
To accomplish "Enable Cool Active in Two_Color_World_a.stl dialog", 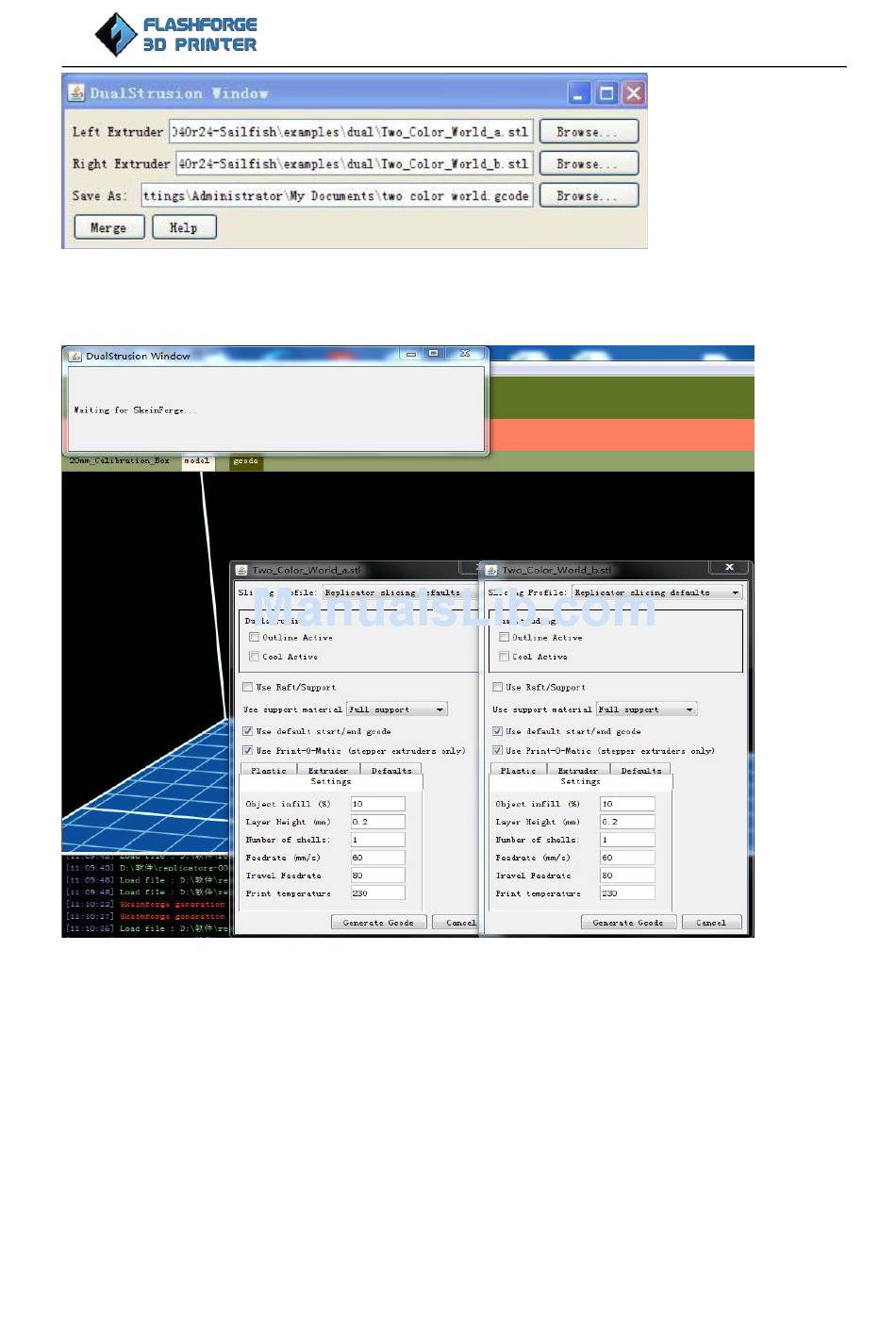I will click(254, 657).
